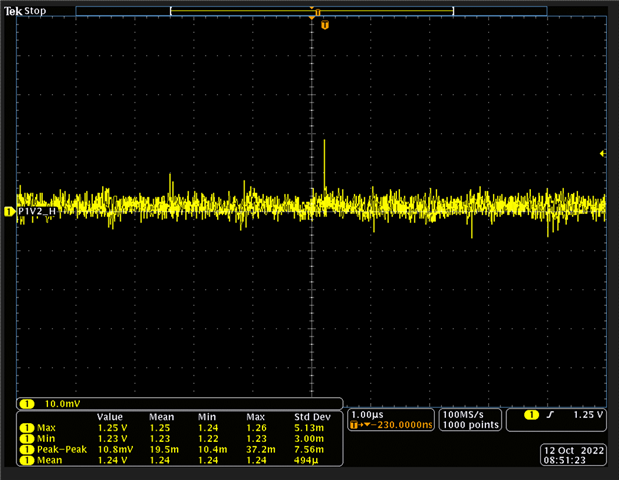The height and width of the screenshot is (480, 619).
Task: Click the 19.5m peak-peak mean cell
Action: tap(164, 449)
